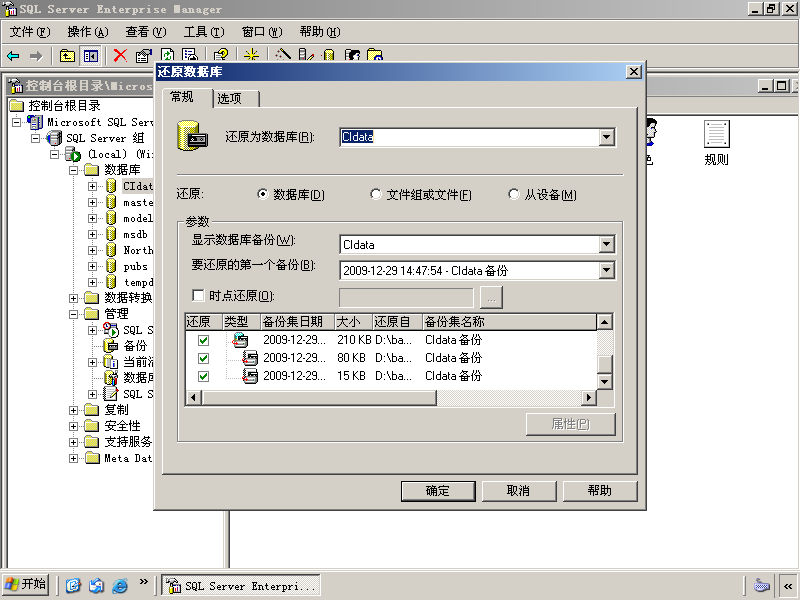Viewport: 800px width, 600px height.
Task: Open the 文件(F) menu
Action: click(30, 32)
